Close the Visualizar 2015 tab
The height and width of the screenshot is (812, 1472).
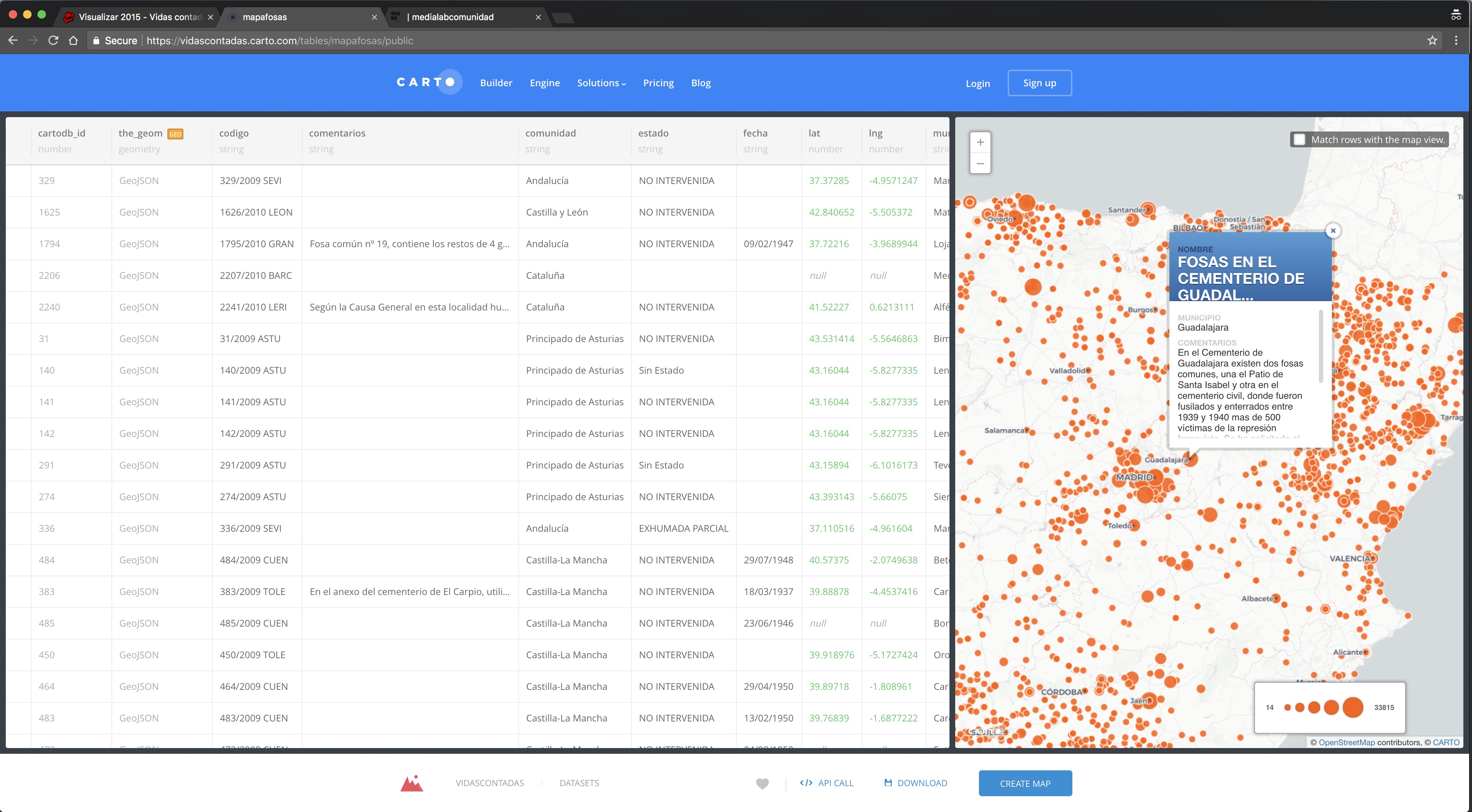(x=210, y=17)
